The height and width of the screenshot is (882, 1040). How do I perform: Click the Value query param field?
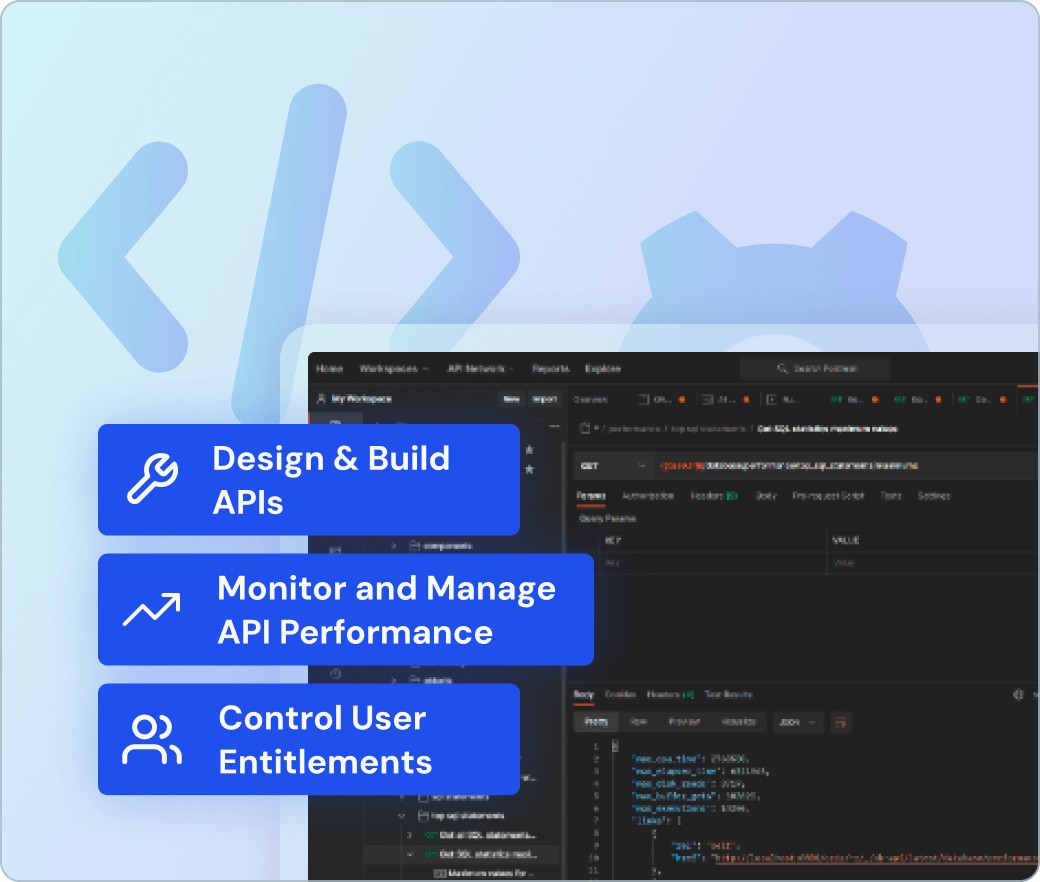(x=933, y=563)
